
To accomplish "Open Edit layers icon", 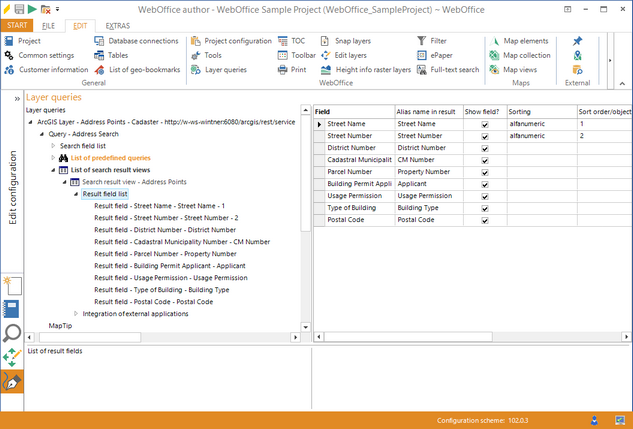I will point(325,55).
